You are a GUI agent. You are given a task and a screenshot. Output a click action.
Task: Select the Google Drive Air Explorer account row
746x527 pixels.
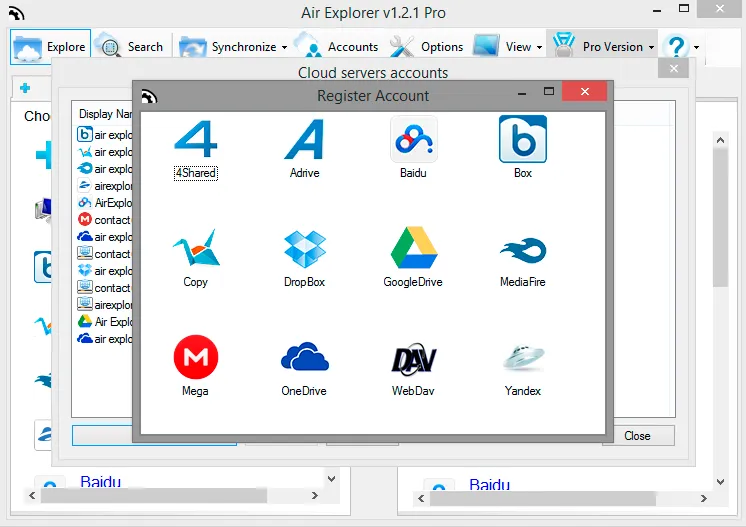pyautogui.click(x=104, y=322)
